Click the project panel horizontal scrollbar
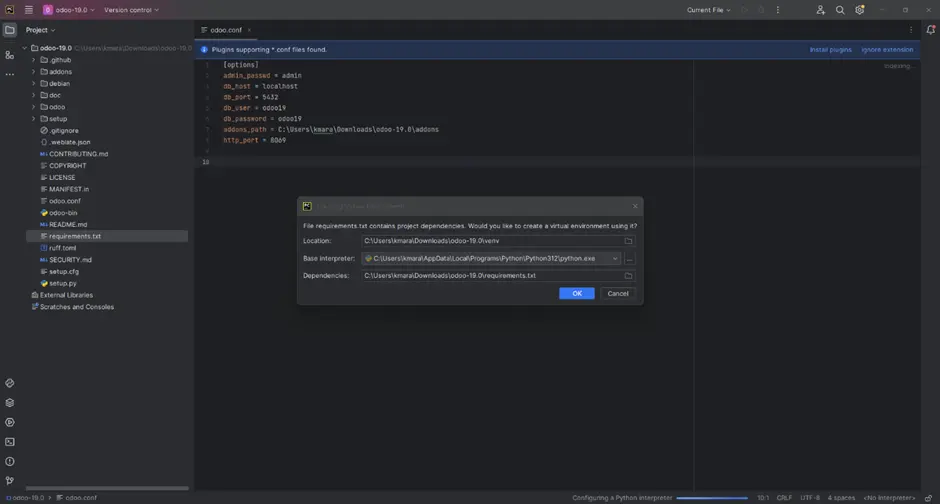 [x=107, y=488]
